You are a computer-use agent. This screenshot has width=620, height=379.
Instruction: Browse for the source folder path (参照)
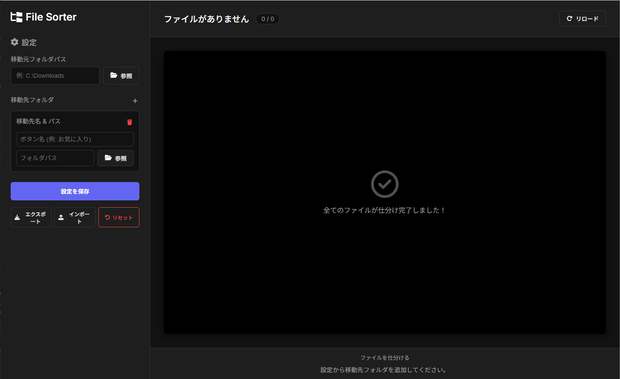pos(121,75)
